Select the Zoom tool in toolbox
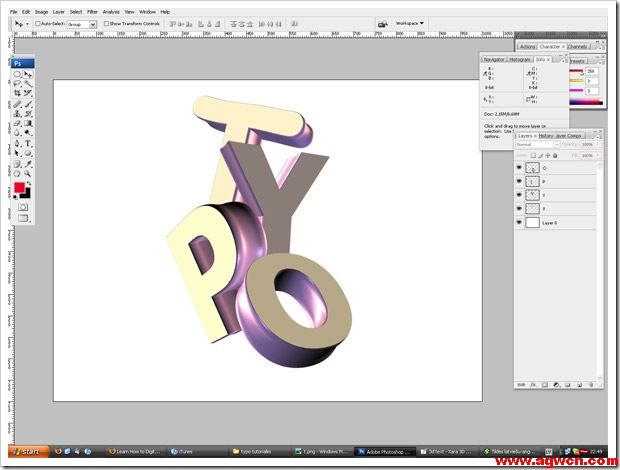 tap(29, 174)
